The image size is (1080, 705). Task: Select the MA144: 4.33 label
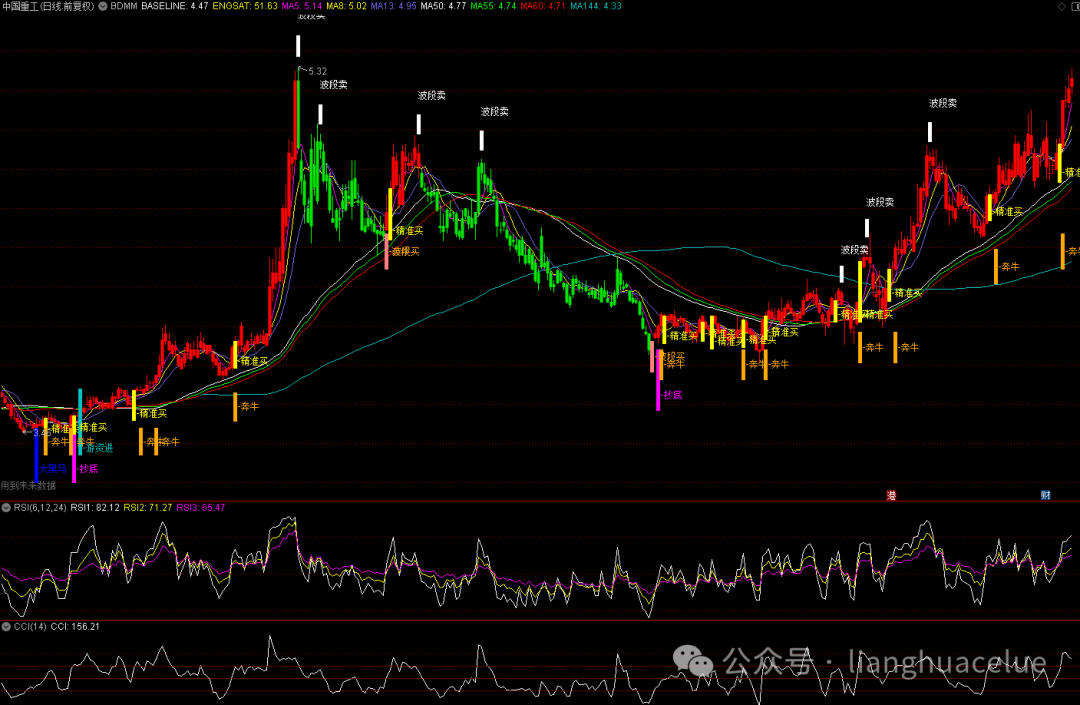coord(596,6)
